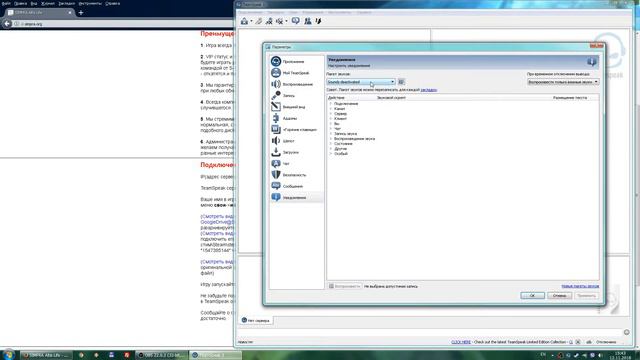Expand the Подключение tree node

[331, 104]
